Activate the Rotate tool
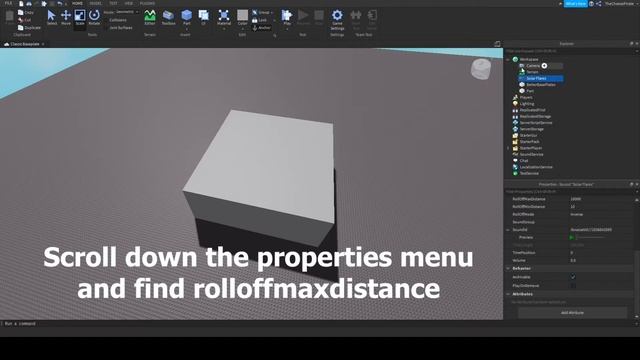The width and height of the screenshot is (640, 360). (x=94, y=16)
